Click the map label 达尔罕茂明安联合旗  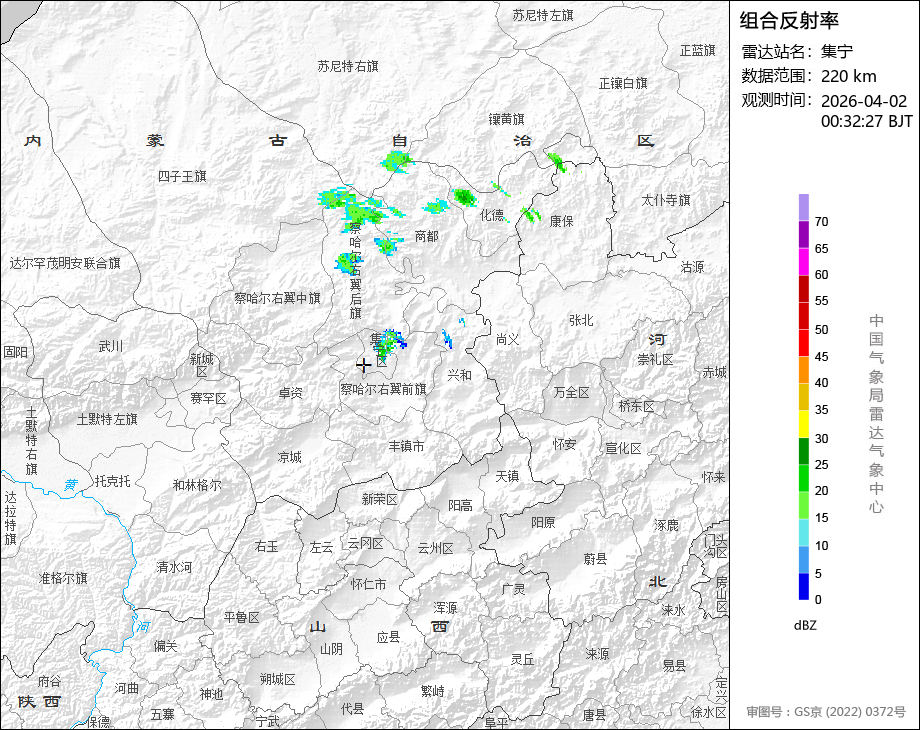[65, 263]
